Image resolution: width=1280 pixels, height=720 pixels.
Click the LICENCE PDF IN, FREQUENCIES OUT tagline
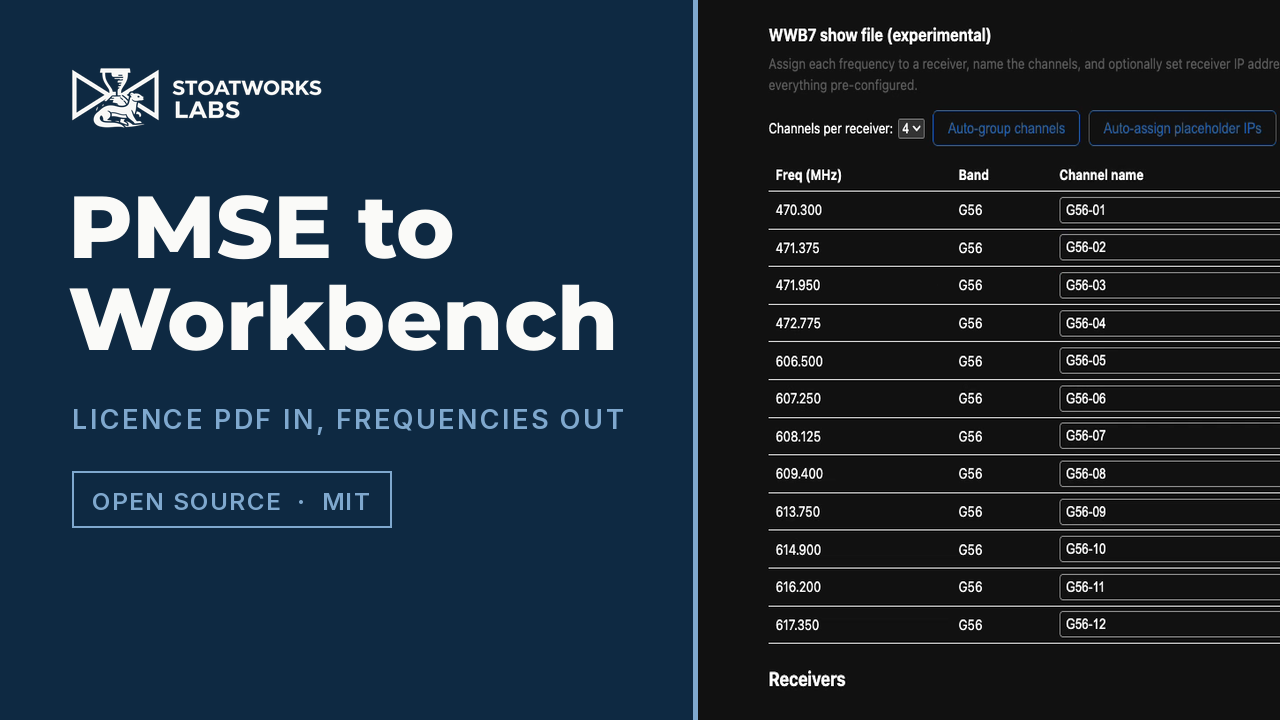click(x=348, y=419)
